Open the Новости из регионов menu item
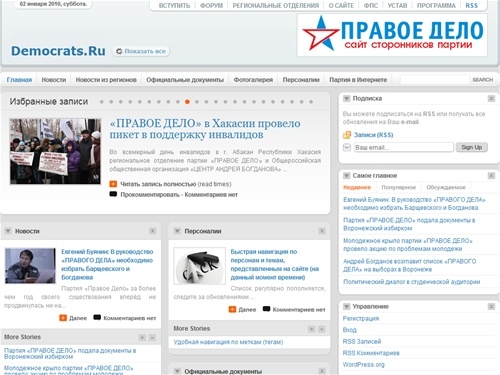The image size is (500, 375). [x=106, y=80]
